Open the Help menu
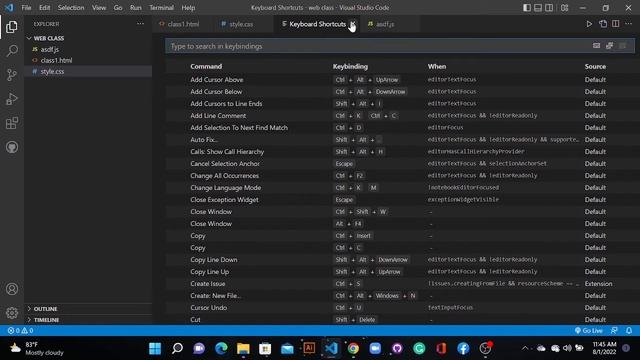This screenshot has width=640, height=360. [188, 8]
